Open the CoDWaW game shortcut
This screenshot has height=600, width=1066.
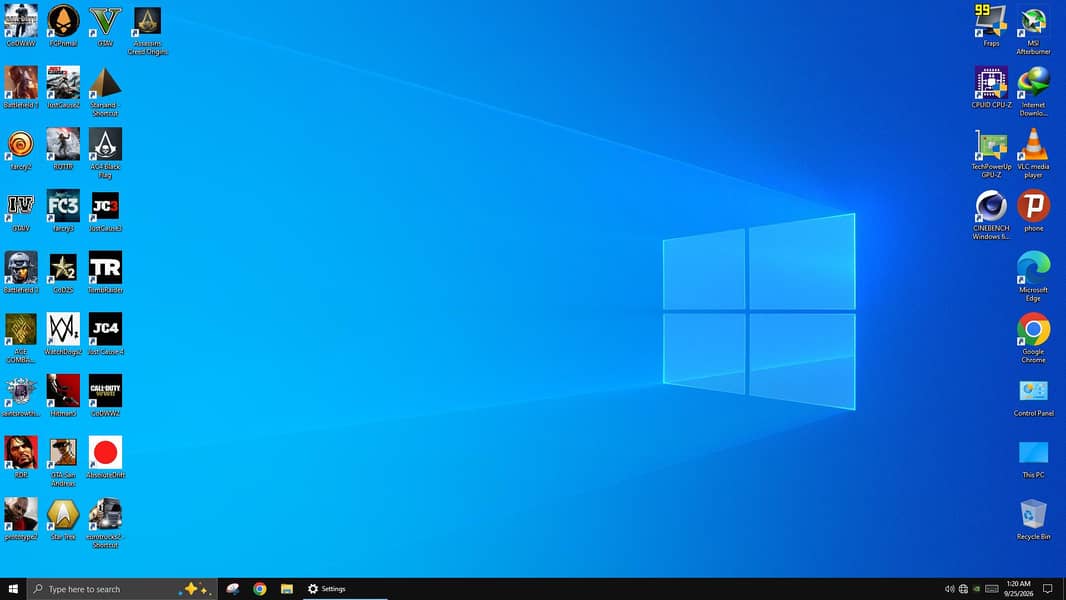(x=21, y=21)
